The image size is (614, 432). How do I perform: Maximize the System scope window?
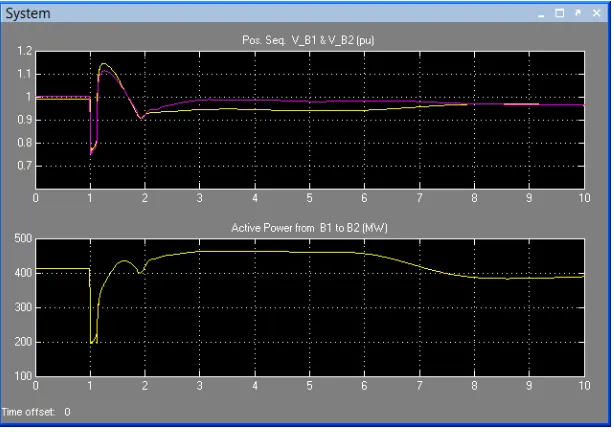pyautogui.click(x=560, y=13)
